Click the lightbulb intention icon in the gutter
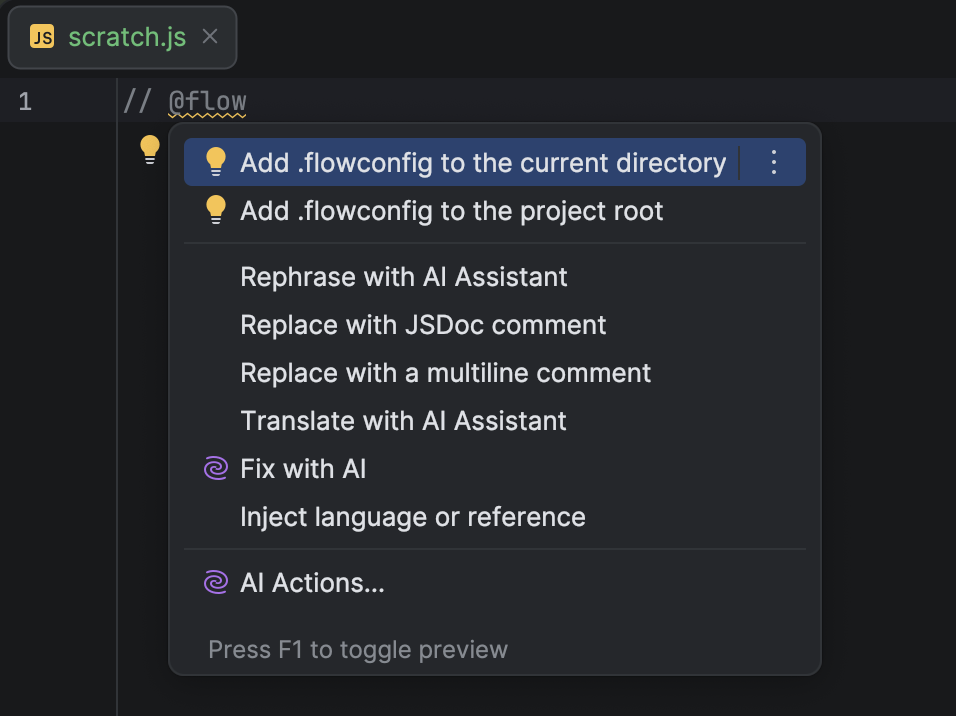Screen dimensions: 956x716 [x=150, y=148]
